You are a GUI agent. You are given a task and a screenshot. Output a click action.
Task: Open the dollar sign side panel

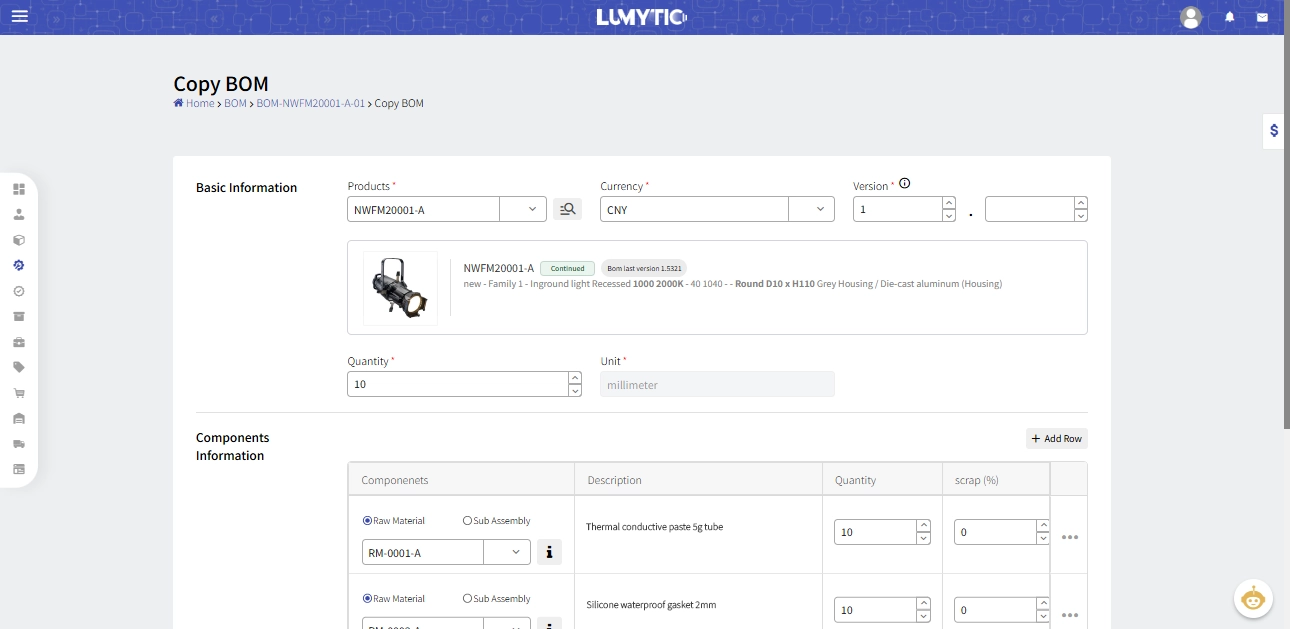click(x=1274, y=130)
